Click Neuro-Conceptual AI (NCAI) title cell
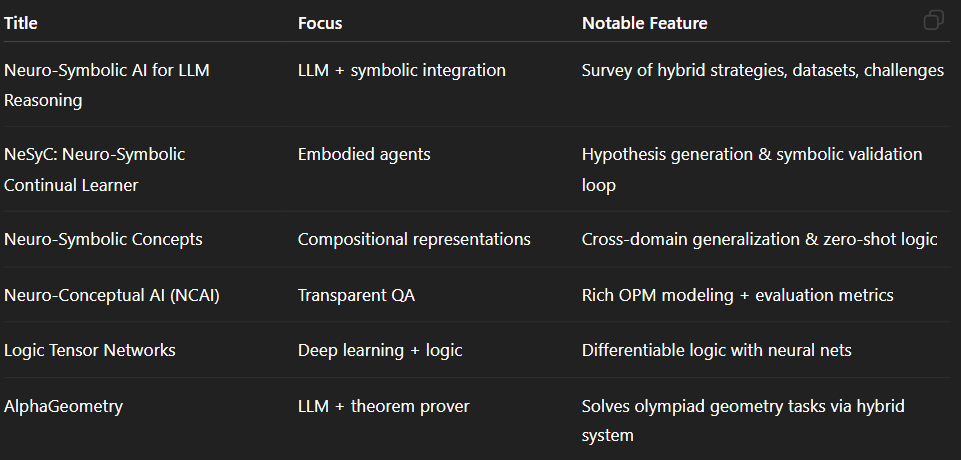The height and width of the screenshot is (460, 961). pos(112,295)
